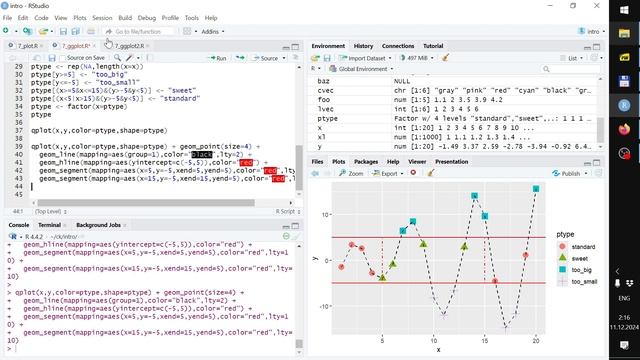The height and width of the screenshot is (360, 640).
Task: Click the Run button
Action: pyautogui.click(x=217, y=58)
